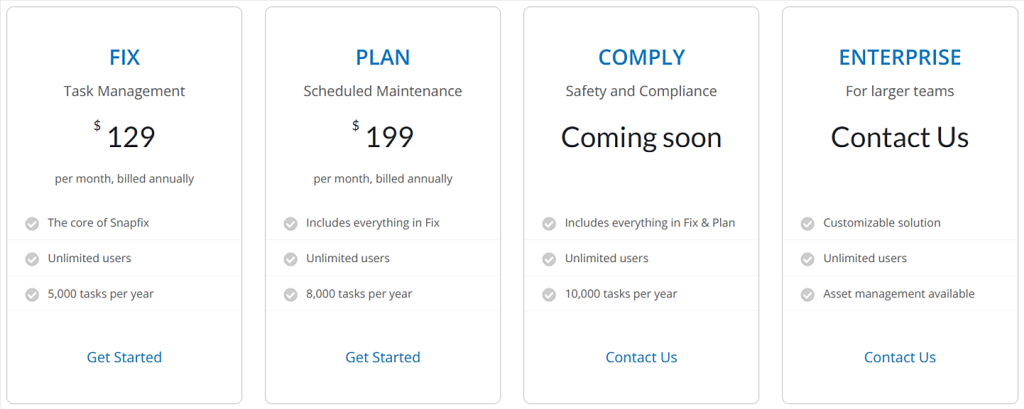
Task: Click Get Started under the Plan tier
Action: [383, 357]
